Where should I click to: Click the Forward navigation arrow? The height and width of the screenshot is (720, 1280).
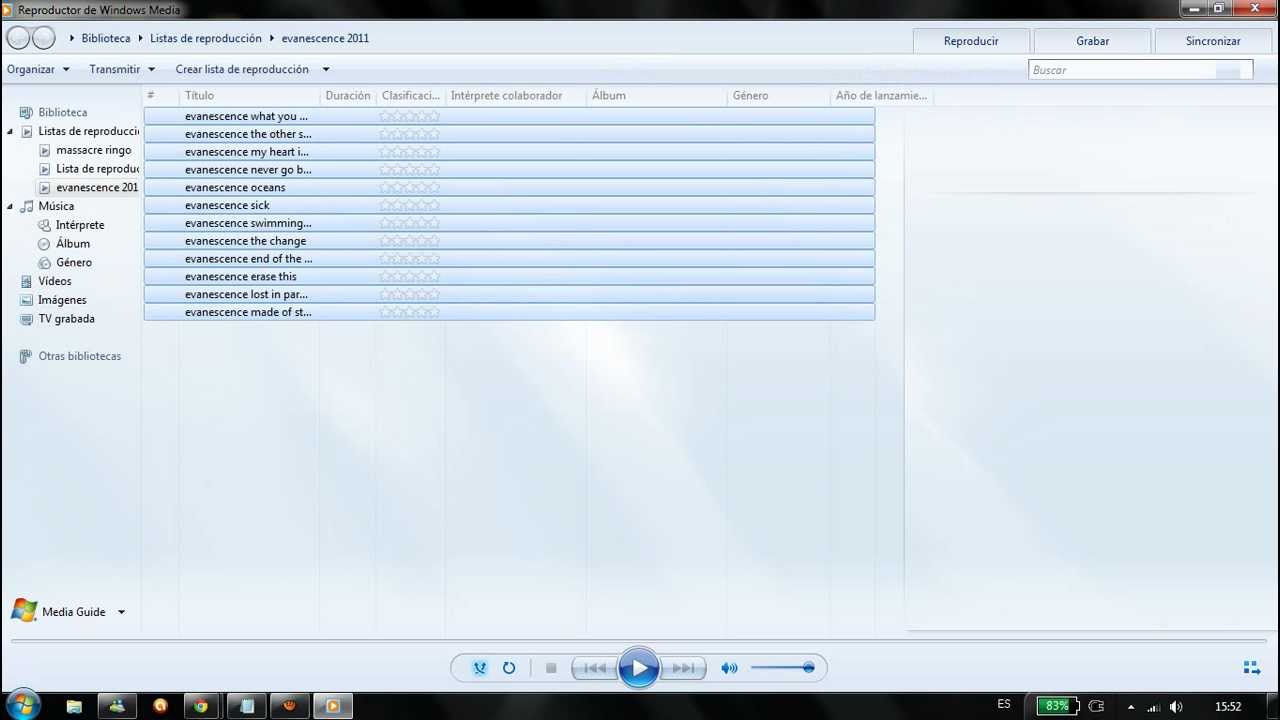(44, 38)
